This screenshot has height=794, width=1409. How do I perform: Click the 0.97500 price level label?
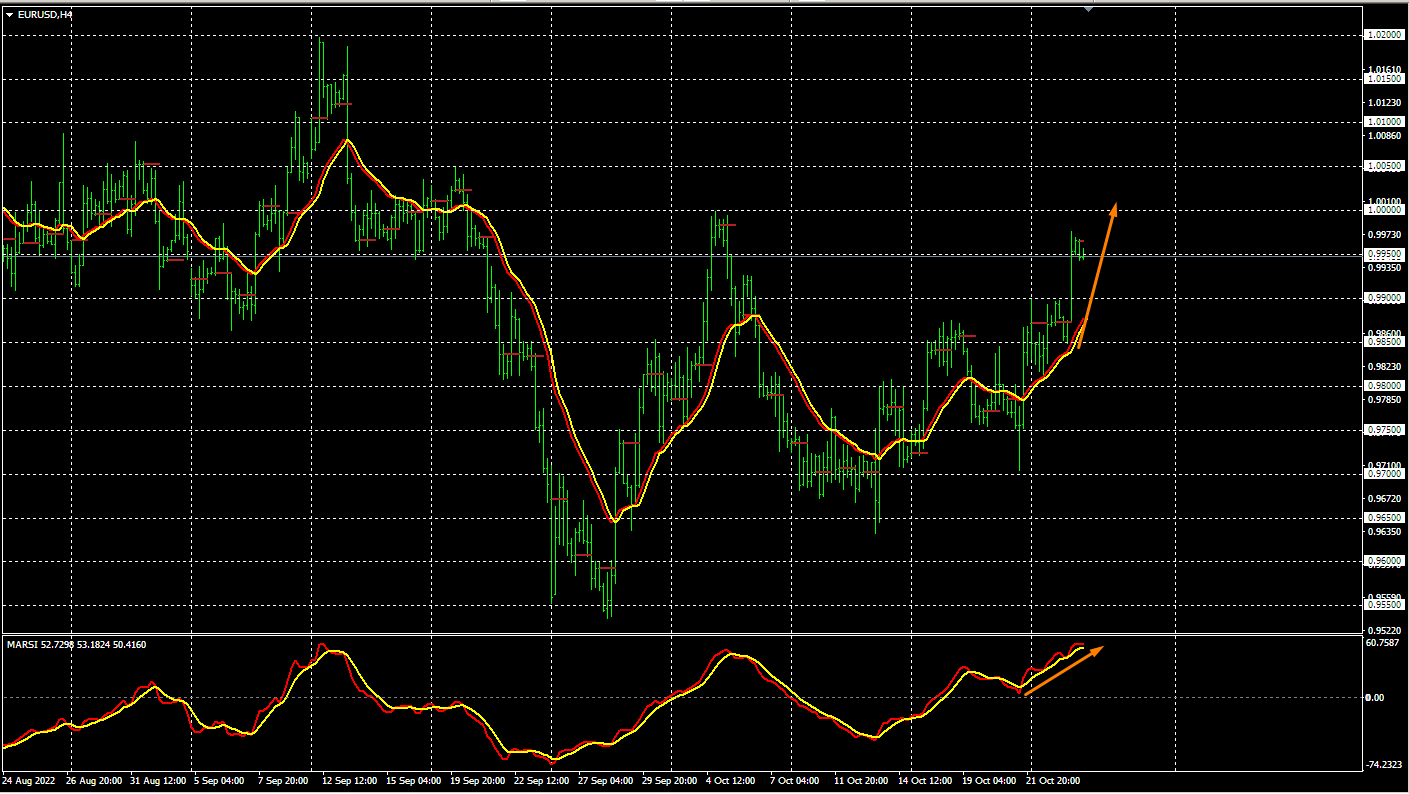(1384, 430)
